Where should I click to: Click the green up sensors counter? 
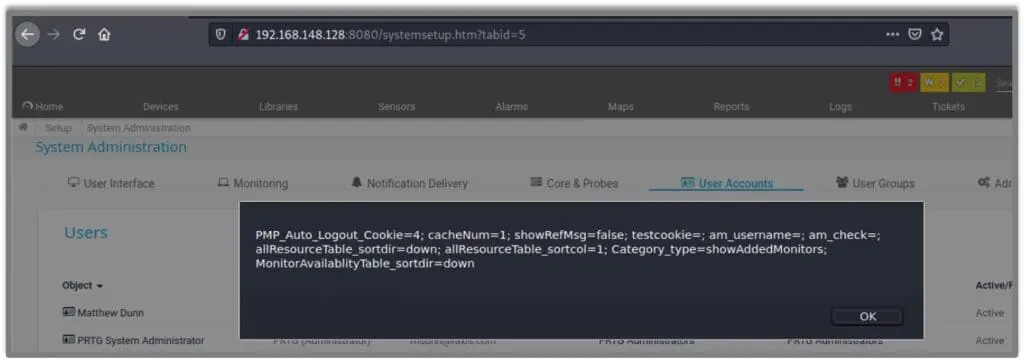[968, 83]
